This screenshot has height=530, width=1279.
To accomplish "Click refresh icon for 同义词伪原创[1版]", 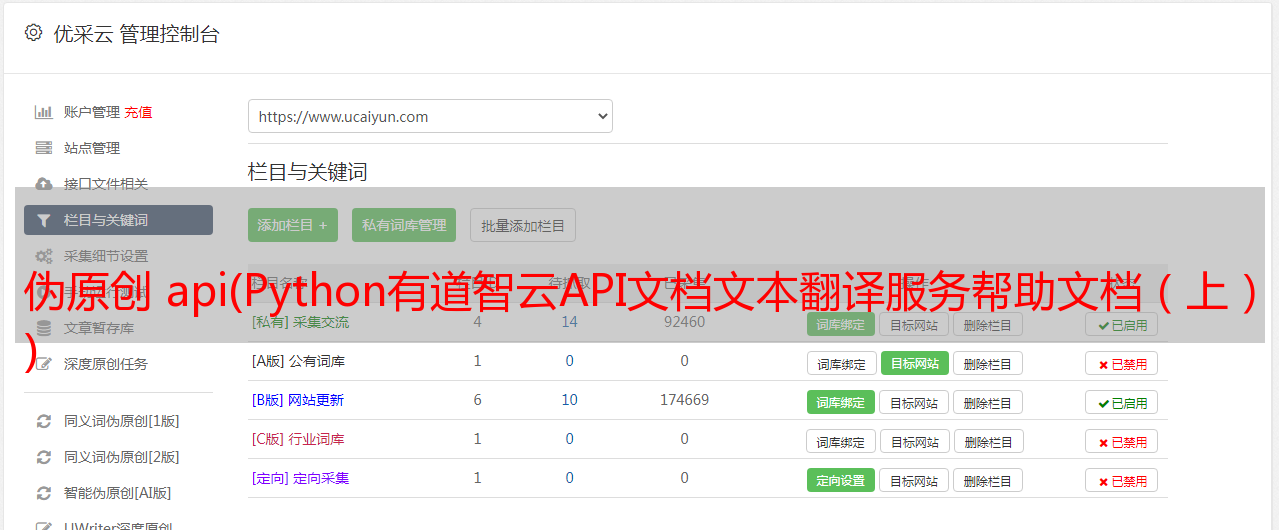I will [44, 421].
